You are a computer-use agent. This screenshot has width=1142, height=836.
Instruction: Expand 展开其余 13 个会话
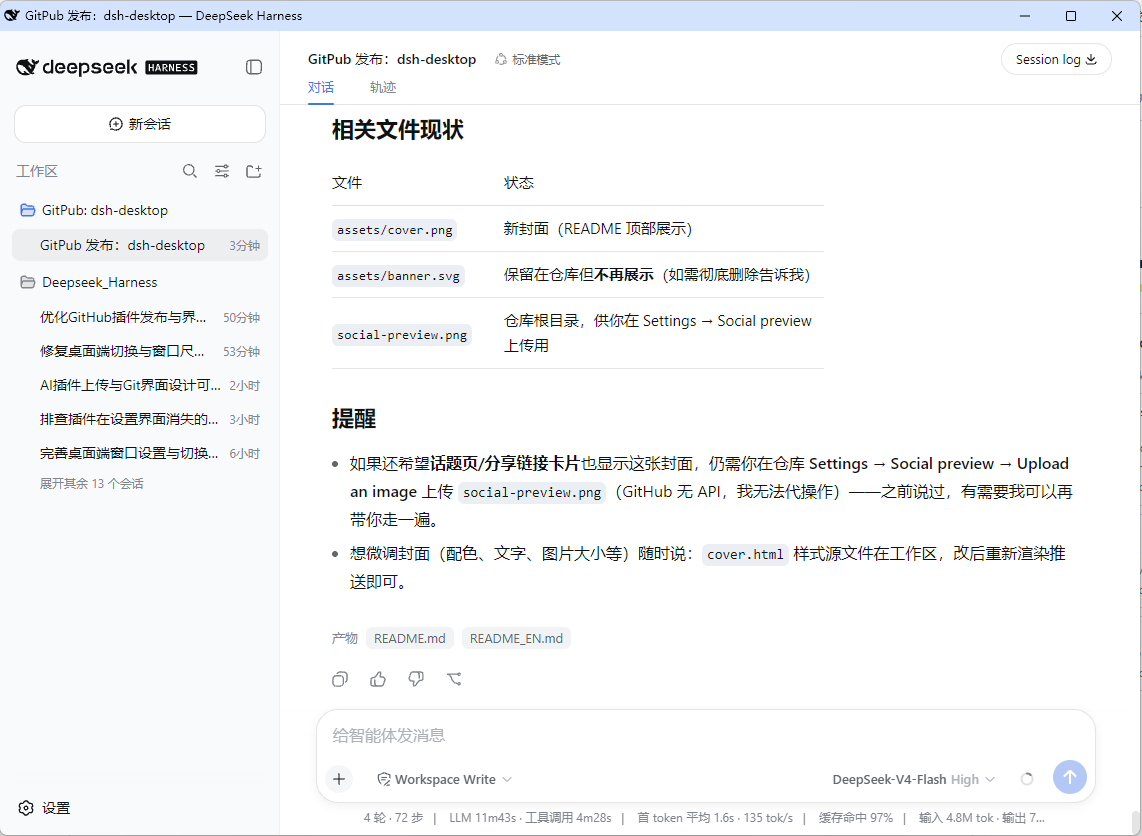tap(92, 484)
